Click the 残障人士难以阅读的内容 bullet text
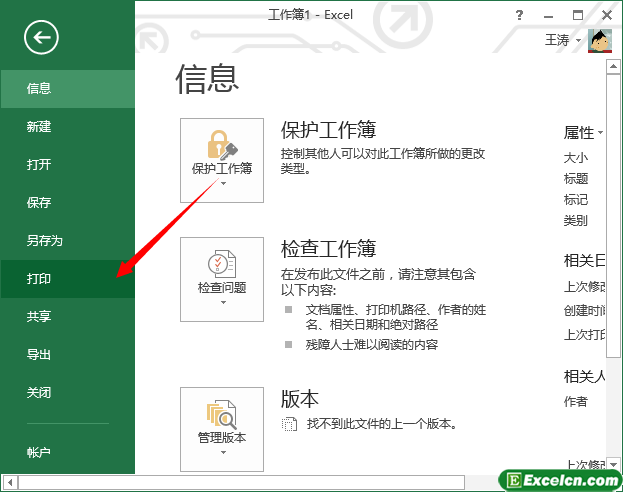The width and height of the screenshot is (623, 492). [x=372, y=345]
